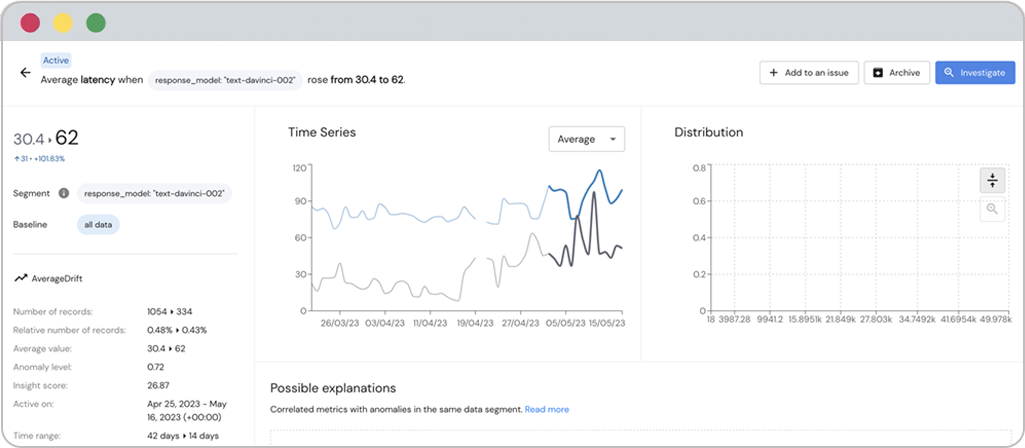Open the Read more link
The image size is (1025, 448).
pyautogui.click(x=546, y=409)
